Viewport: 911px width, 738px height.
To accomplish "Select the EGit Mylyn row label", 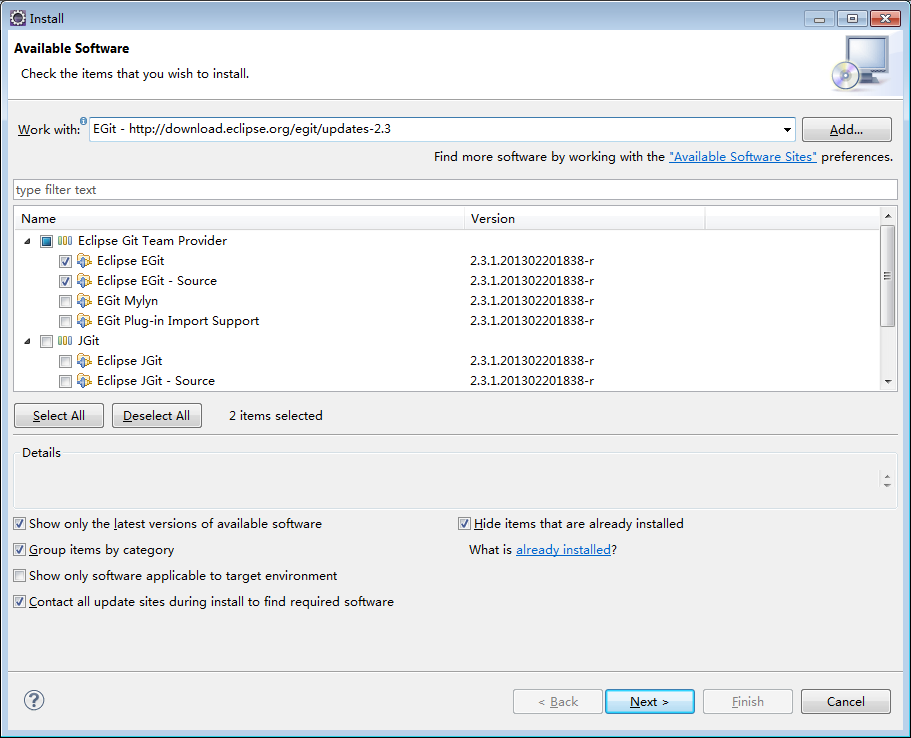I will click(127, 301).
